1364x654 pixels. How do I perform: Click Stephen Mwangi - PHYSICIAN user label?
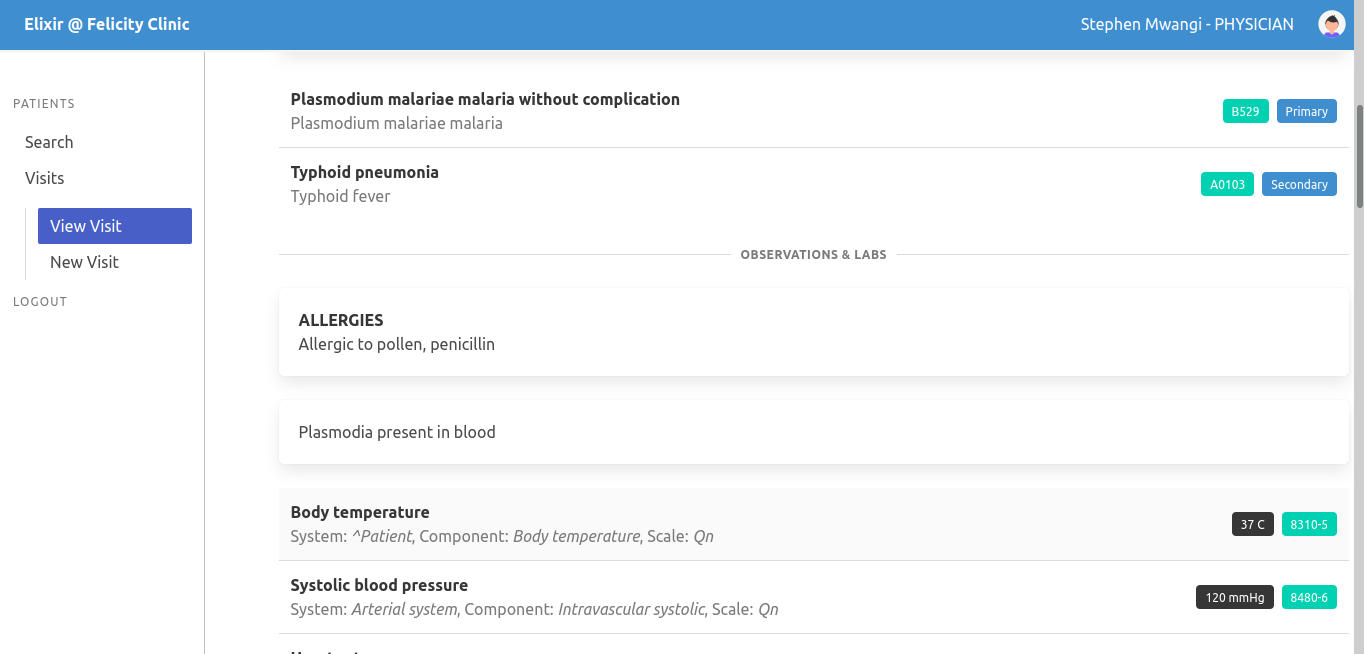[1187, 24]
